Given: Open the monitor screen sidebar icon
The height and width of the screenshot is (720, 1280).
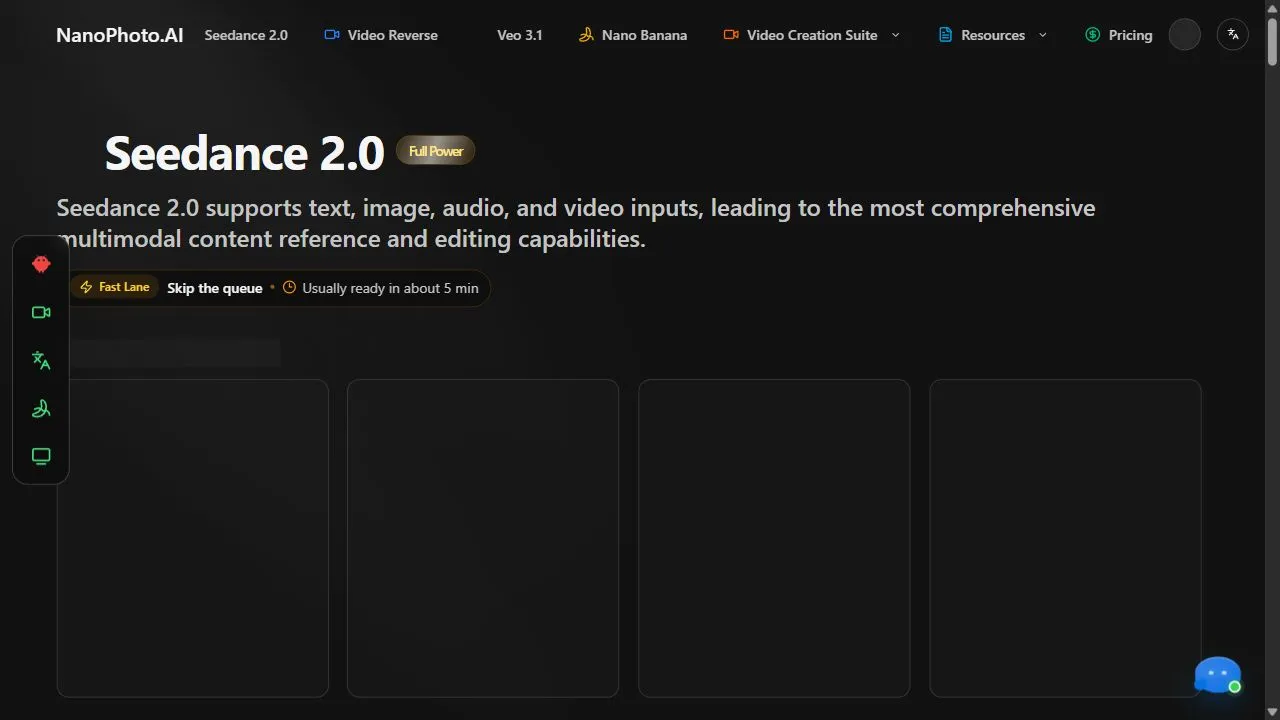Looking at the screenshot, I should point(41,456).
